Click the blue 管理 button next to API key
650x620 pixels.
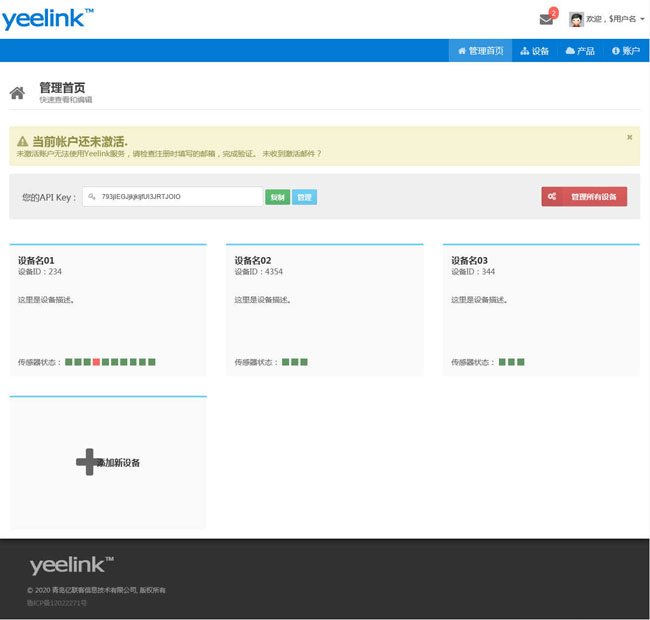[304, 197]
